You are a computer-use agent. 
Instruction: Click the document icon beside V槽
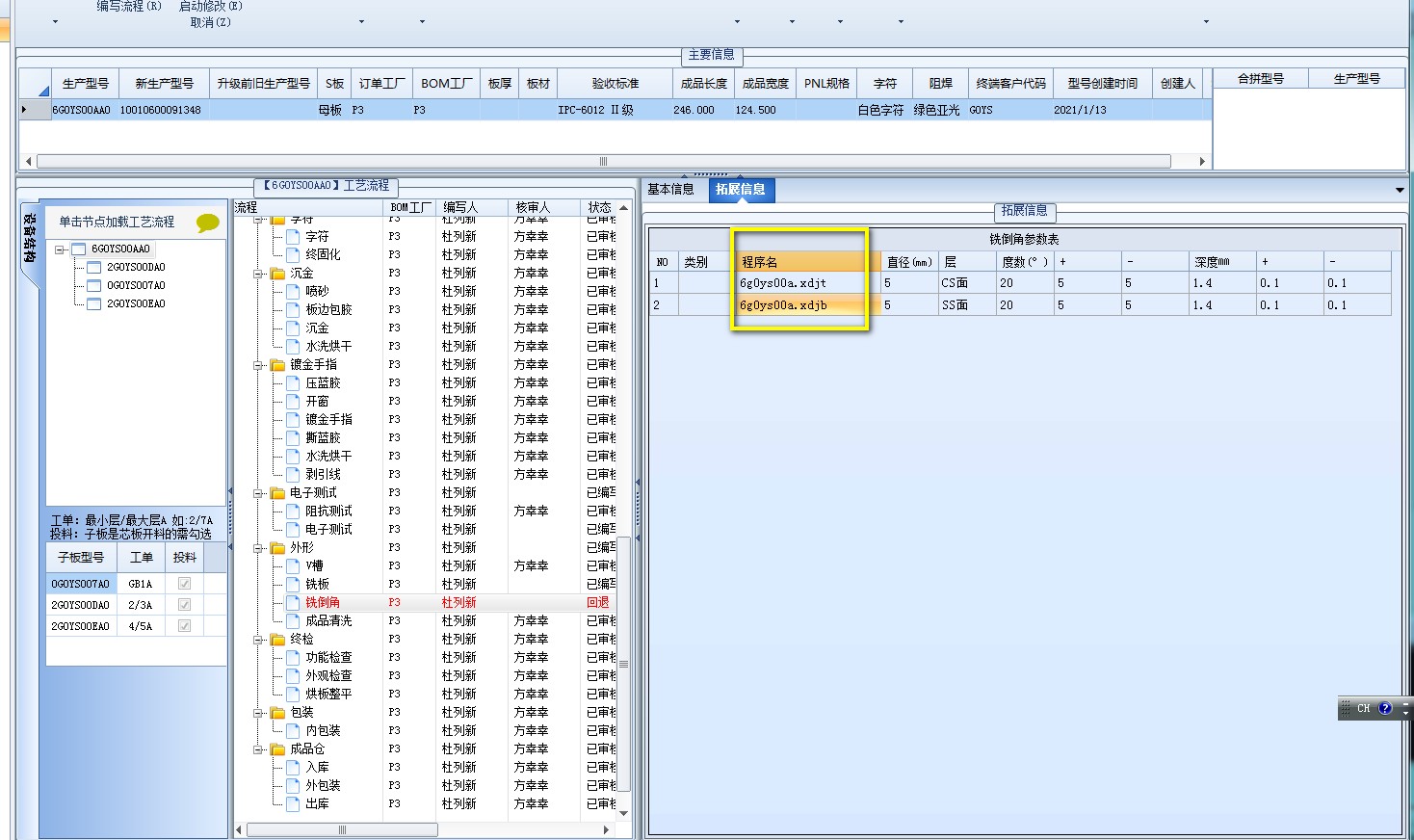pos(293,566)
